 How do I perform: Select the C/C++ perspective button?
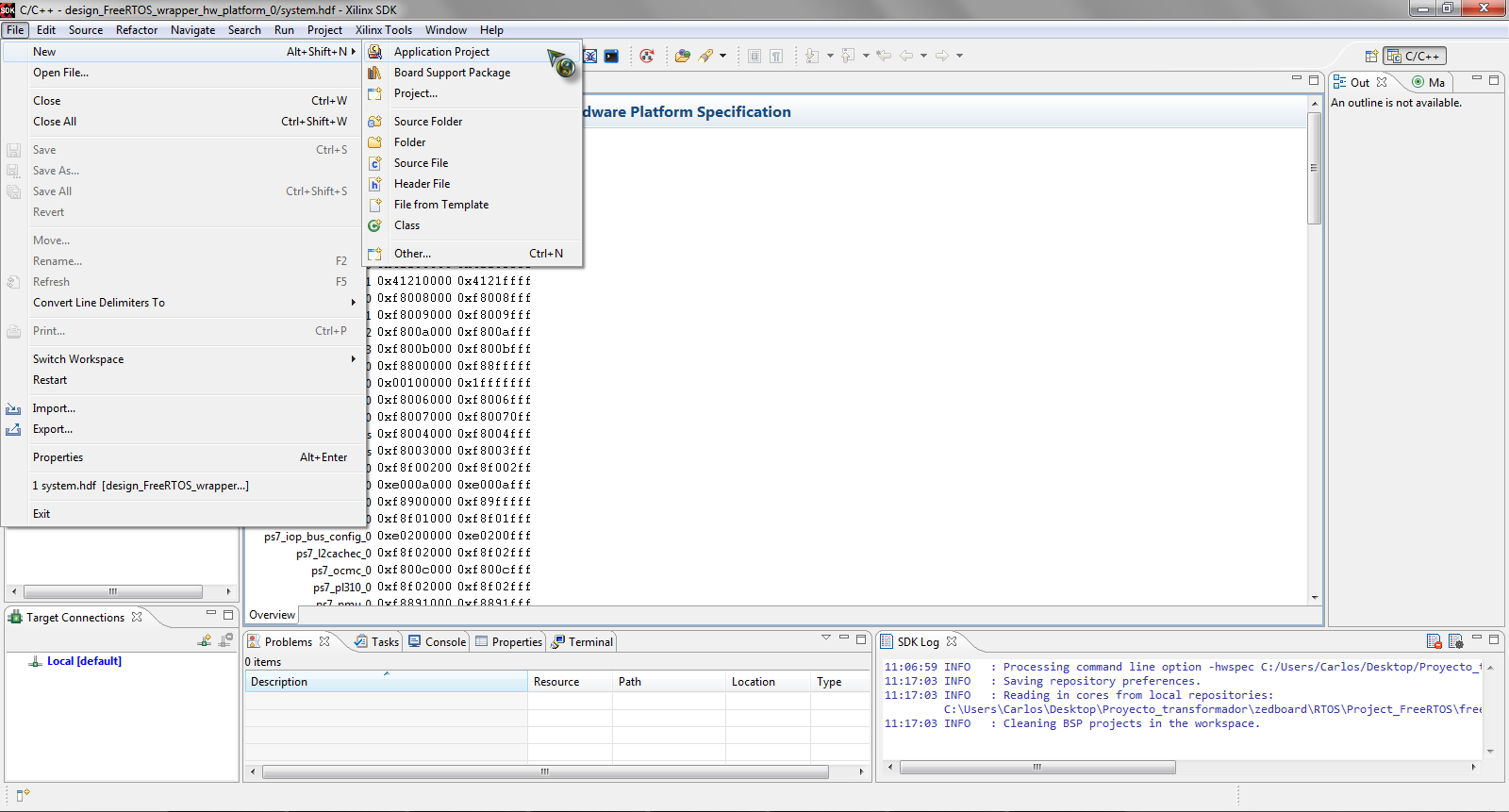1414,56
